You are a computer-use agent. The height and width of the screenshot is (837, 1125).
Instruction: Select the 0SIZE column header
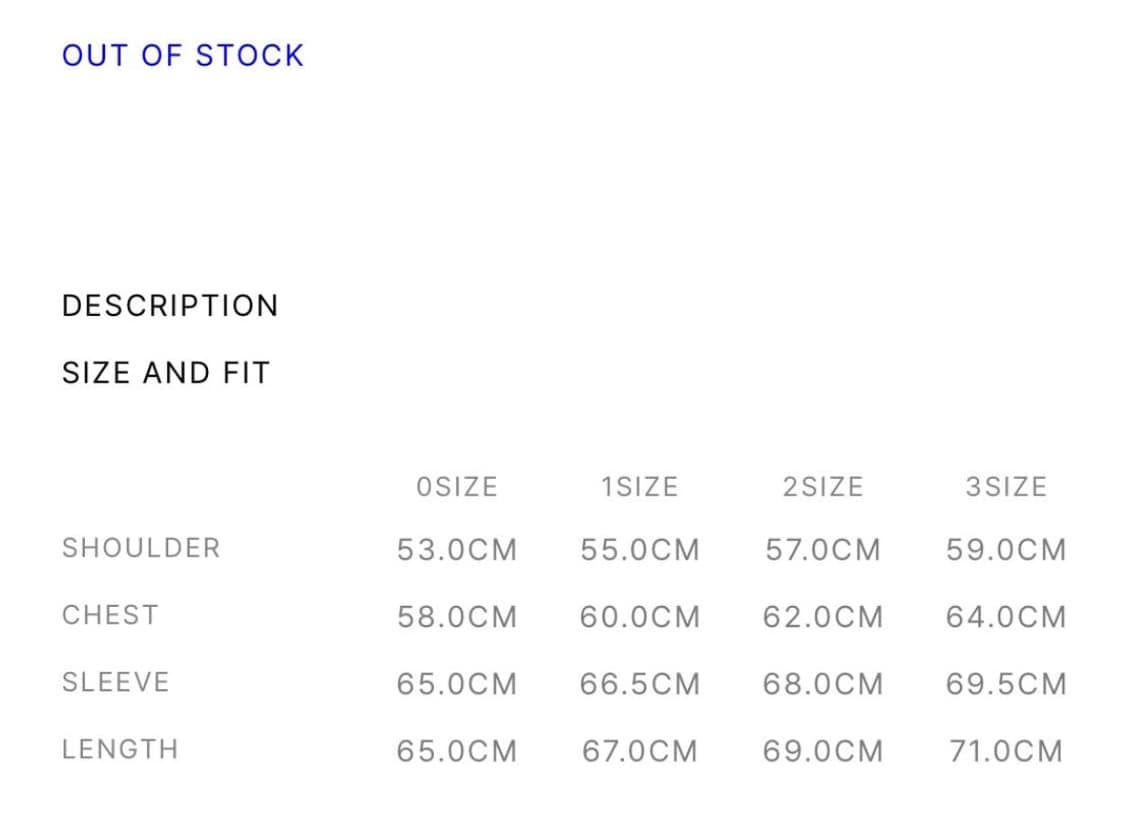click(x=457, y=487)
